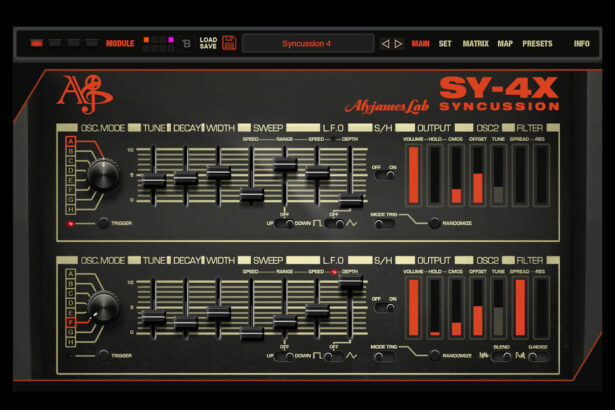
Task: Open the SET tab
Action: [x=445, y=44]
